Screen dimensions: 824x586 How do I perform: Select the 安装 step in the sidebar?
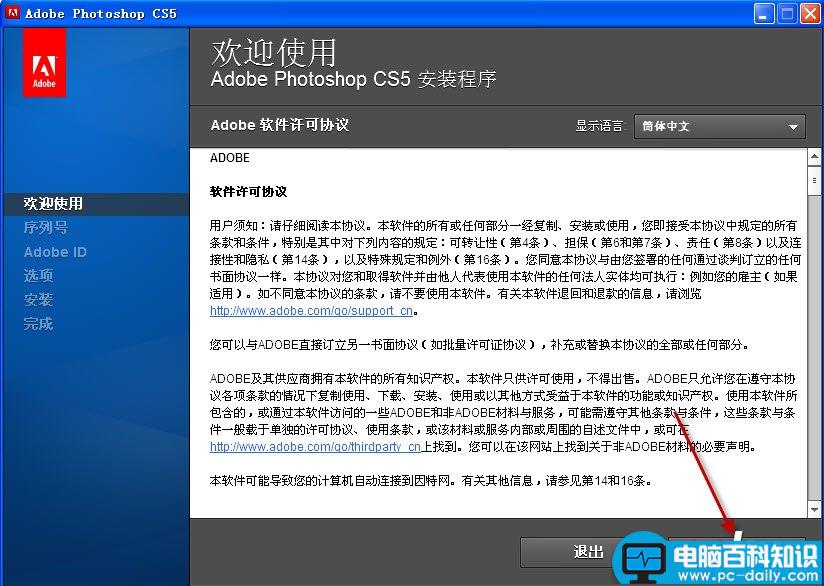tap(38, 299)
